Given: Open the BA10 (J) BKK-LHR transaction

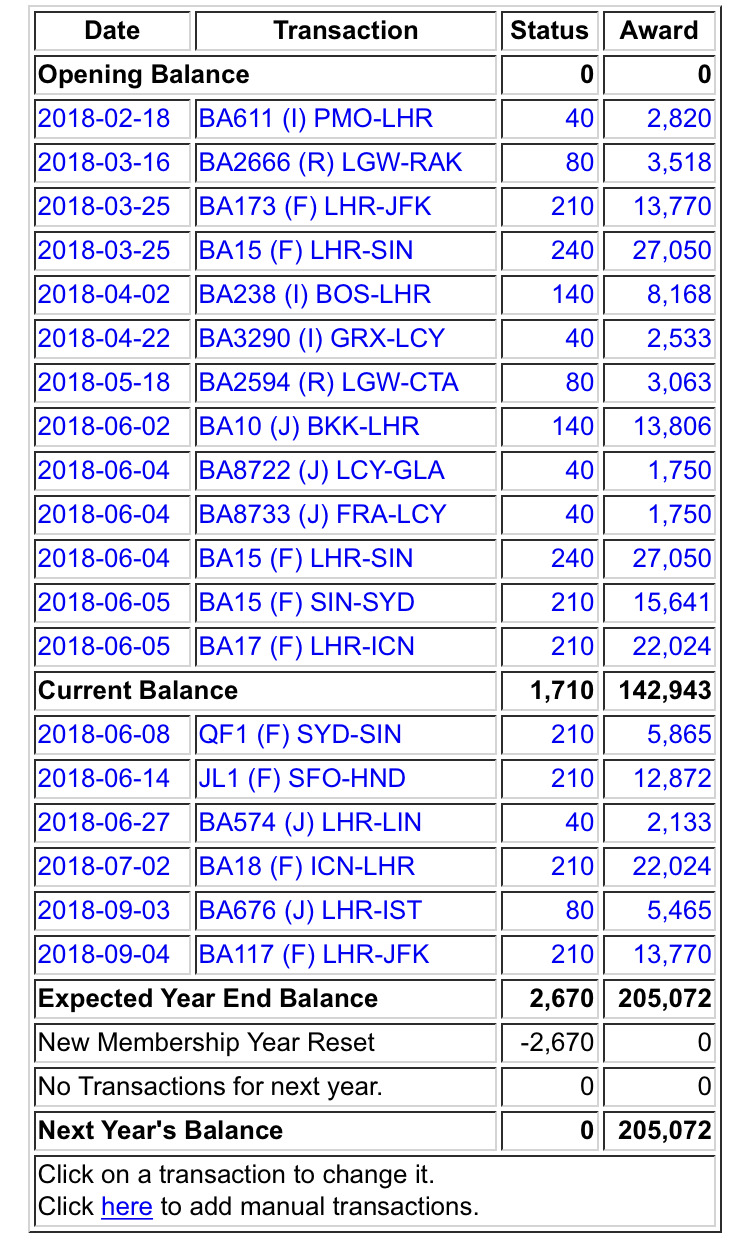Looking at the screenshot, I should [309, 427].
